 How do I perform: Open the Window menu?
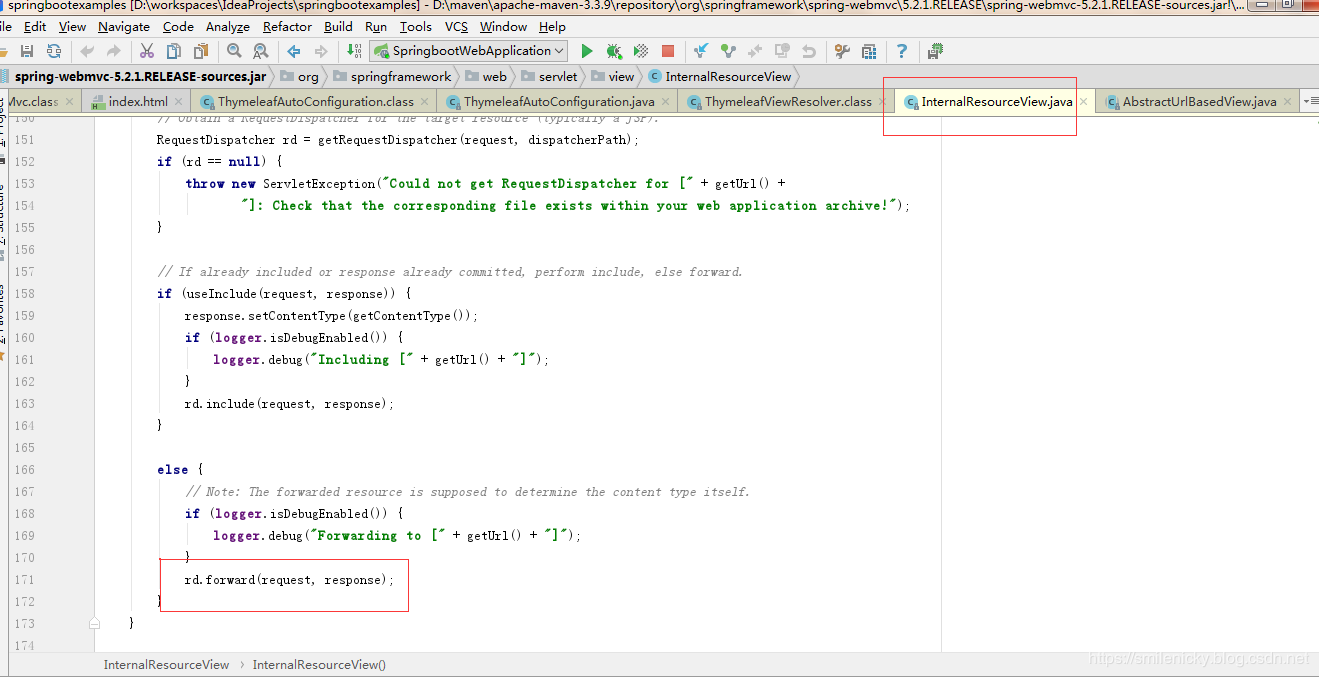click(x=503, y=27)
